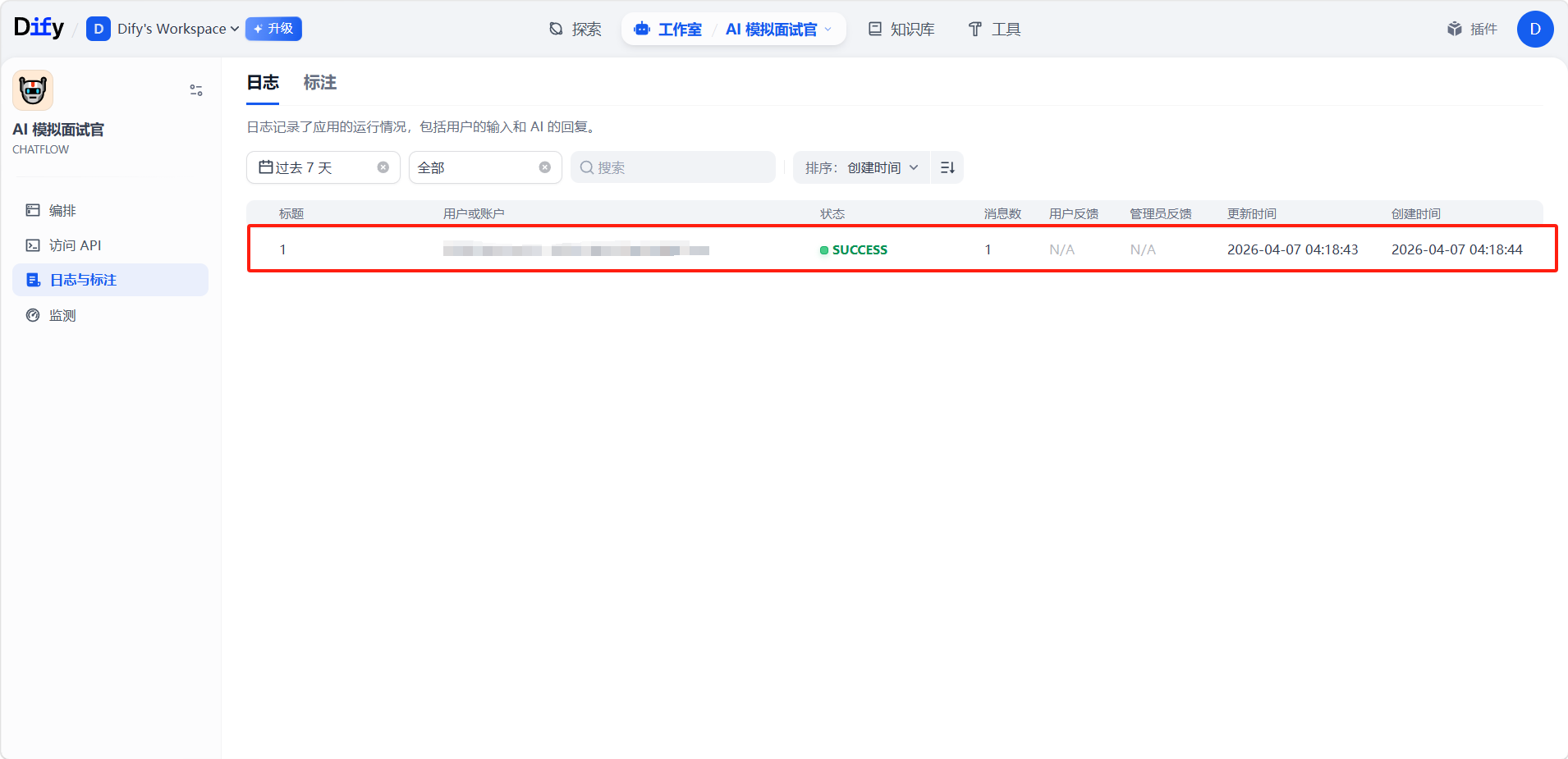Click the Dify logo
1568x759 pixels.
pyautogui.click(x=39, y=28)
